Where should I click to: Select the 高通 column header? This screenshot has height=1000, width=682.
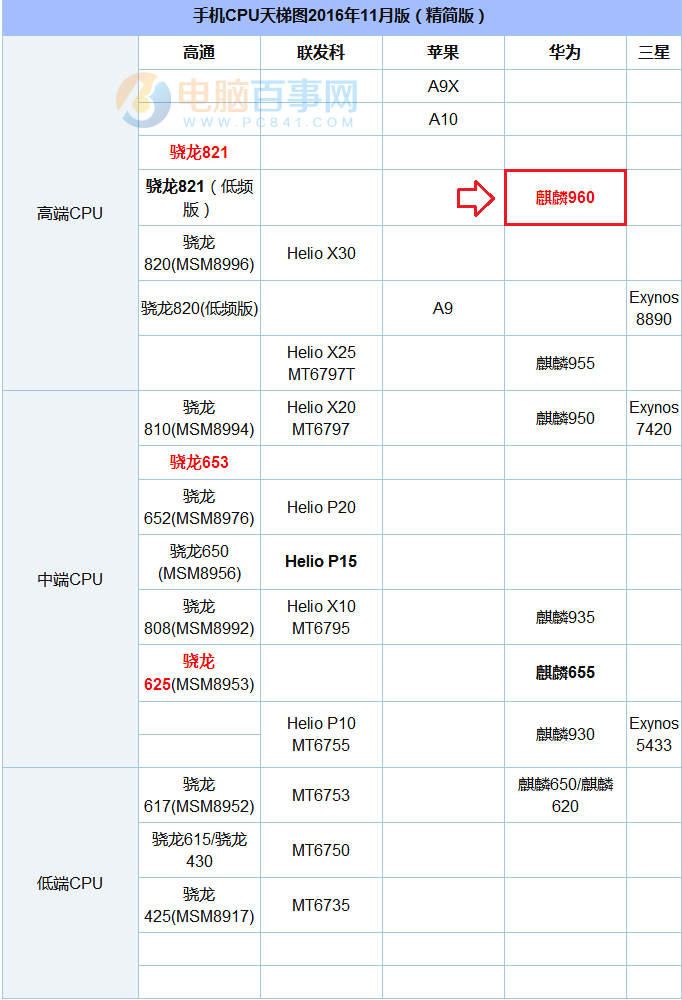click(x=199, y=52)
